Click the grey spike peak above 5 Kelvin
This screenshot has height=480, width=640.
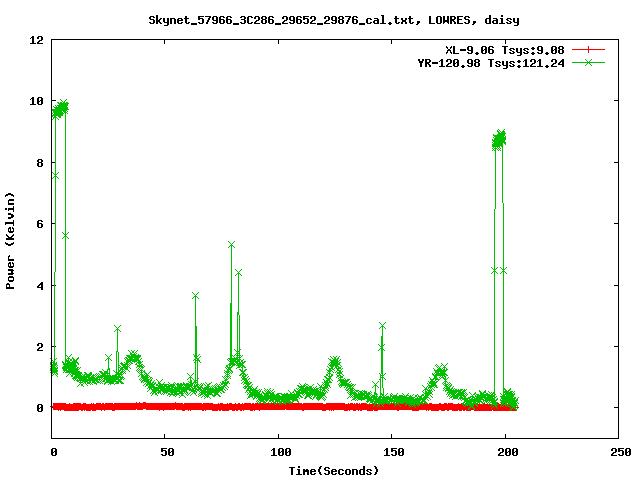[231, 245]
